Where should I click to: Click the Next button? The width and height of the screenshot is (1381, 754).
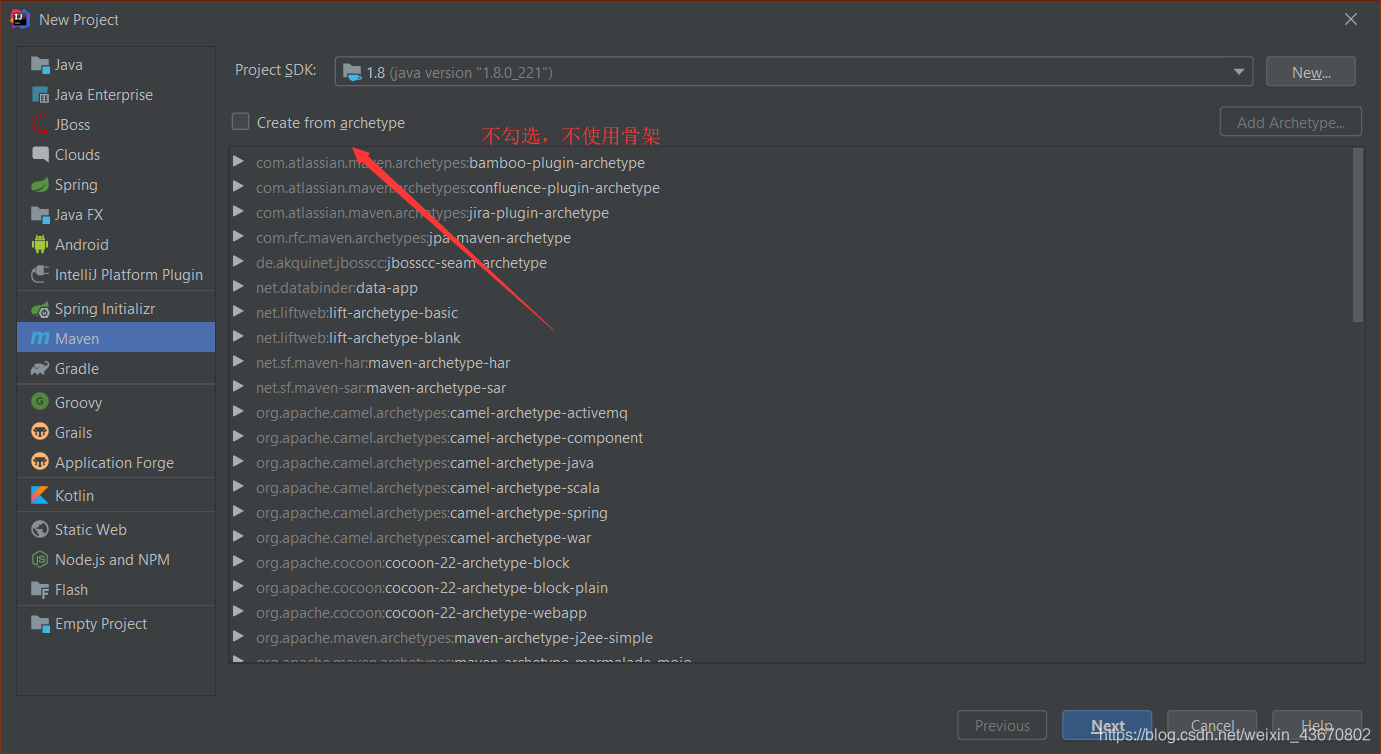[1107, 726]
